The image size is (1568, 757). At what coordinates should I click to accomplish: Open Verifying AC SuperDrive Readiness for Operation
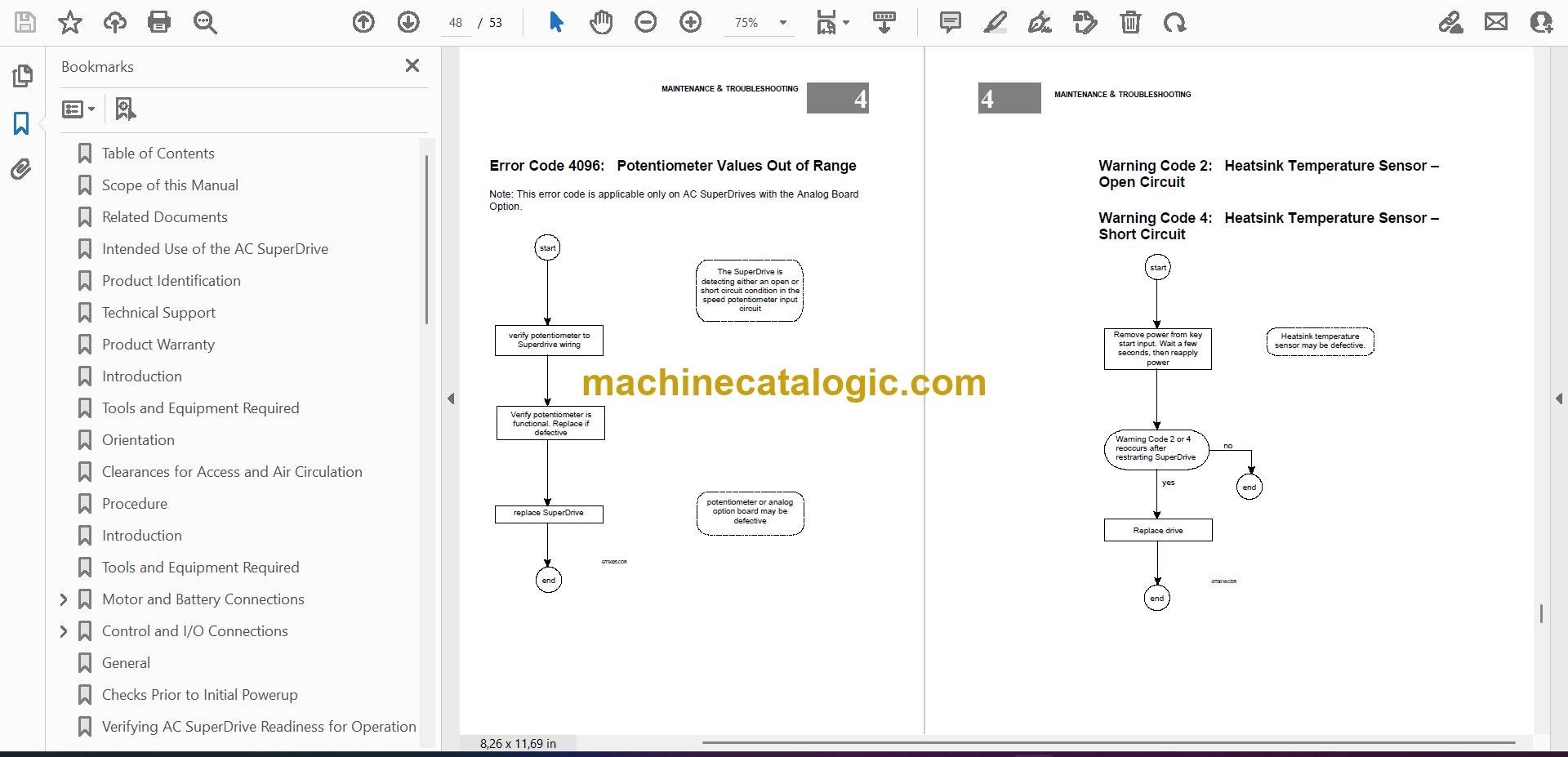click(x=259, y=727)
